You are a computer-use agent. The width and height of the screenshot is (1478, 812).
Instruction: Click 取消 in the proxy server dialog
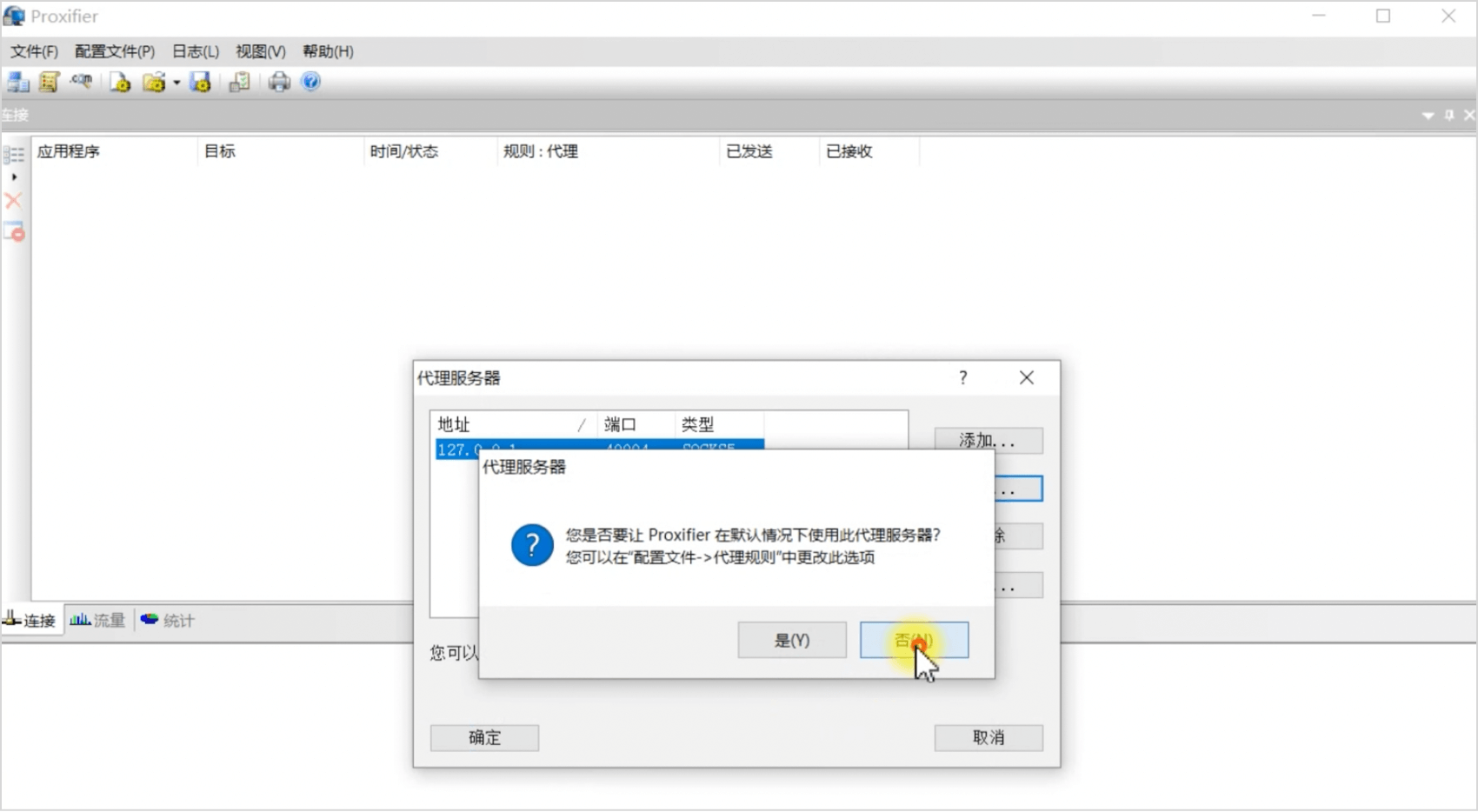989,737
